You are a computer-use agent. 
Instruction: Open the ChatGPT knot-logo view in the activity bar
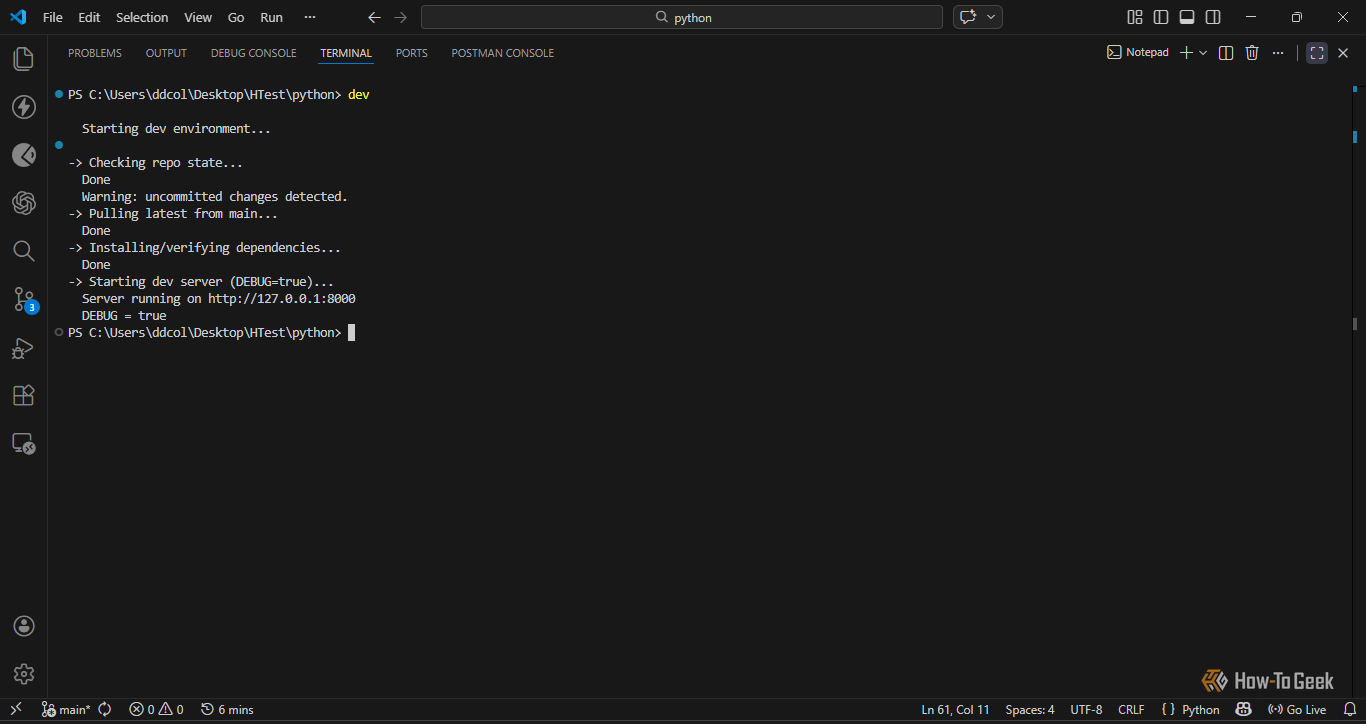(x=24, y=203)
